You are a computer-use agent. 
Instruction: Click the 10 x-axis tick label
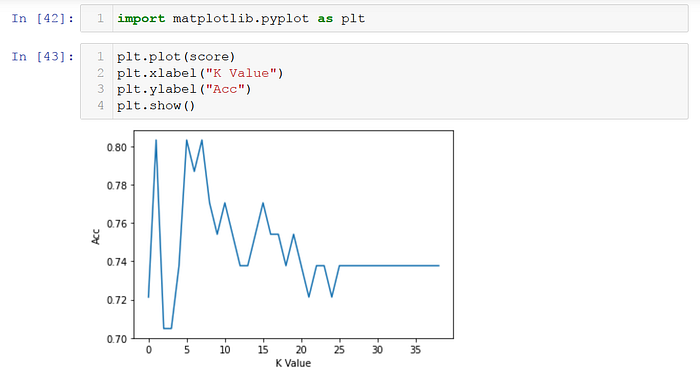coord(225,350)
